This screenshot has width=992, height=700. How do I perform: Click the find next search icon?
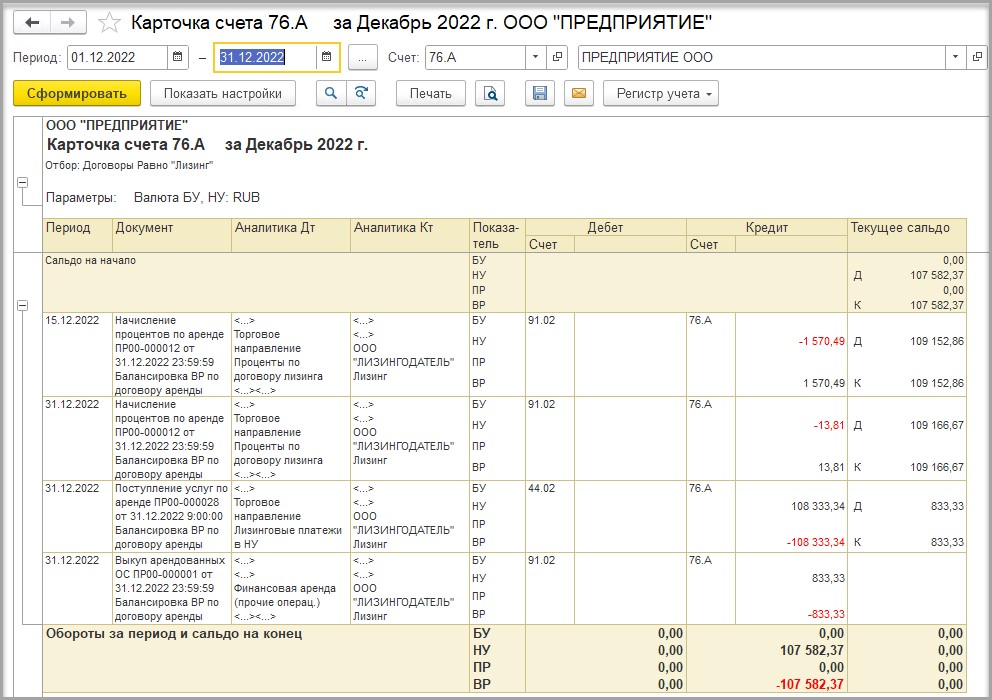tap(361, 94)
